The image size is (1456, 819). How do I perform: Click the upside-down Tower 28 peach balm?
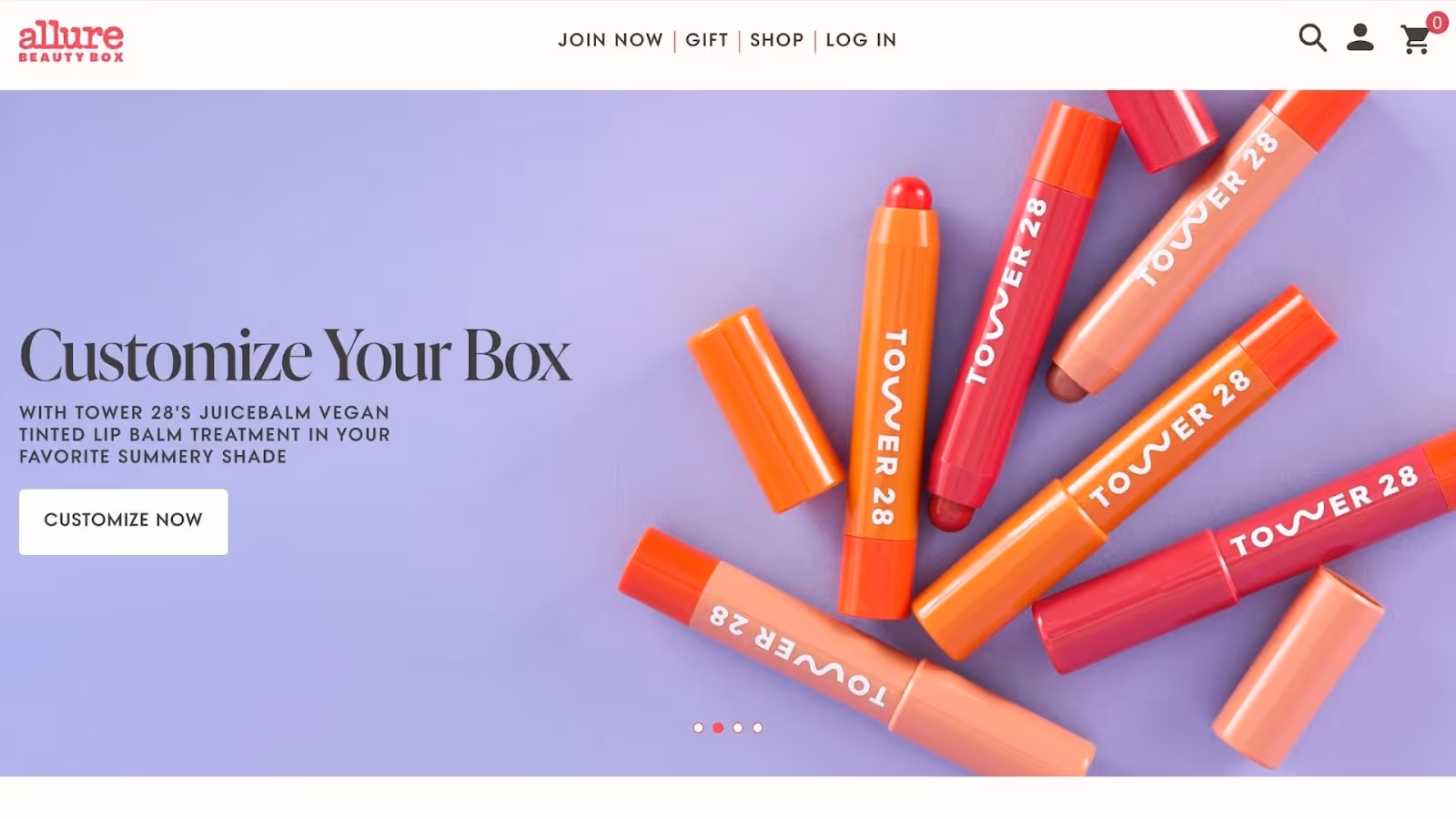(x=855, y=652)
